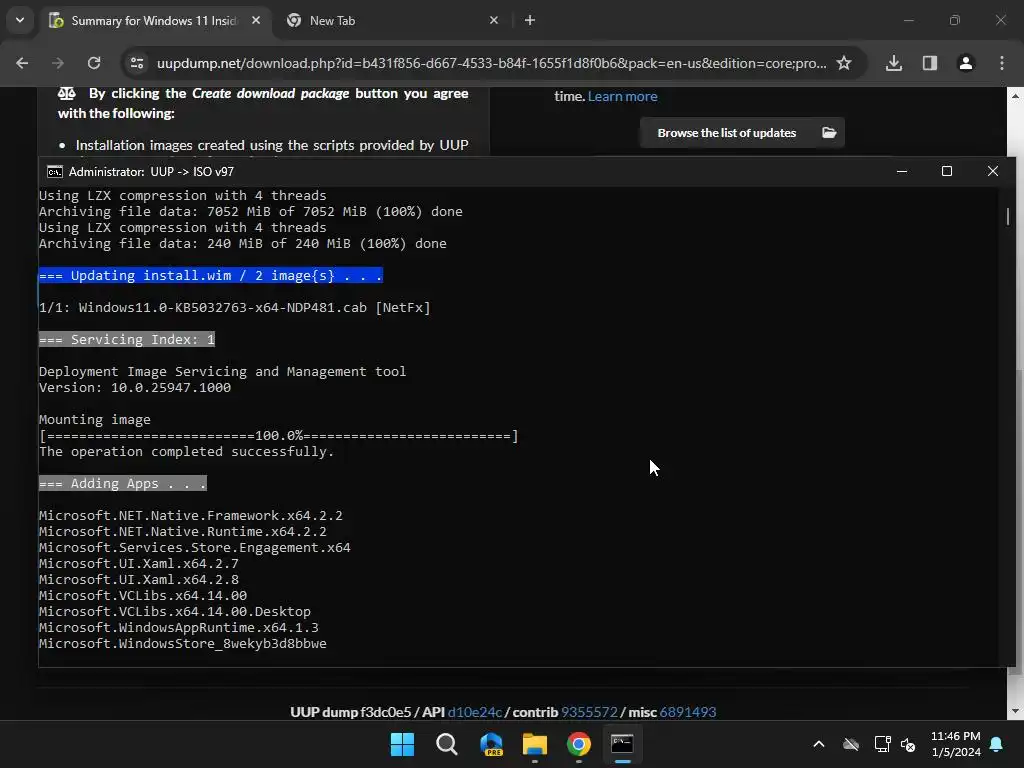Switch to Command Prompt in taskbar
1024x768 pixels.
point(622,744)
